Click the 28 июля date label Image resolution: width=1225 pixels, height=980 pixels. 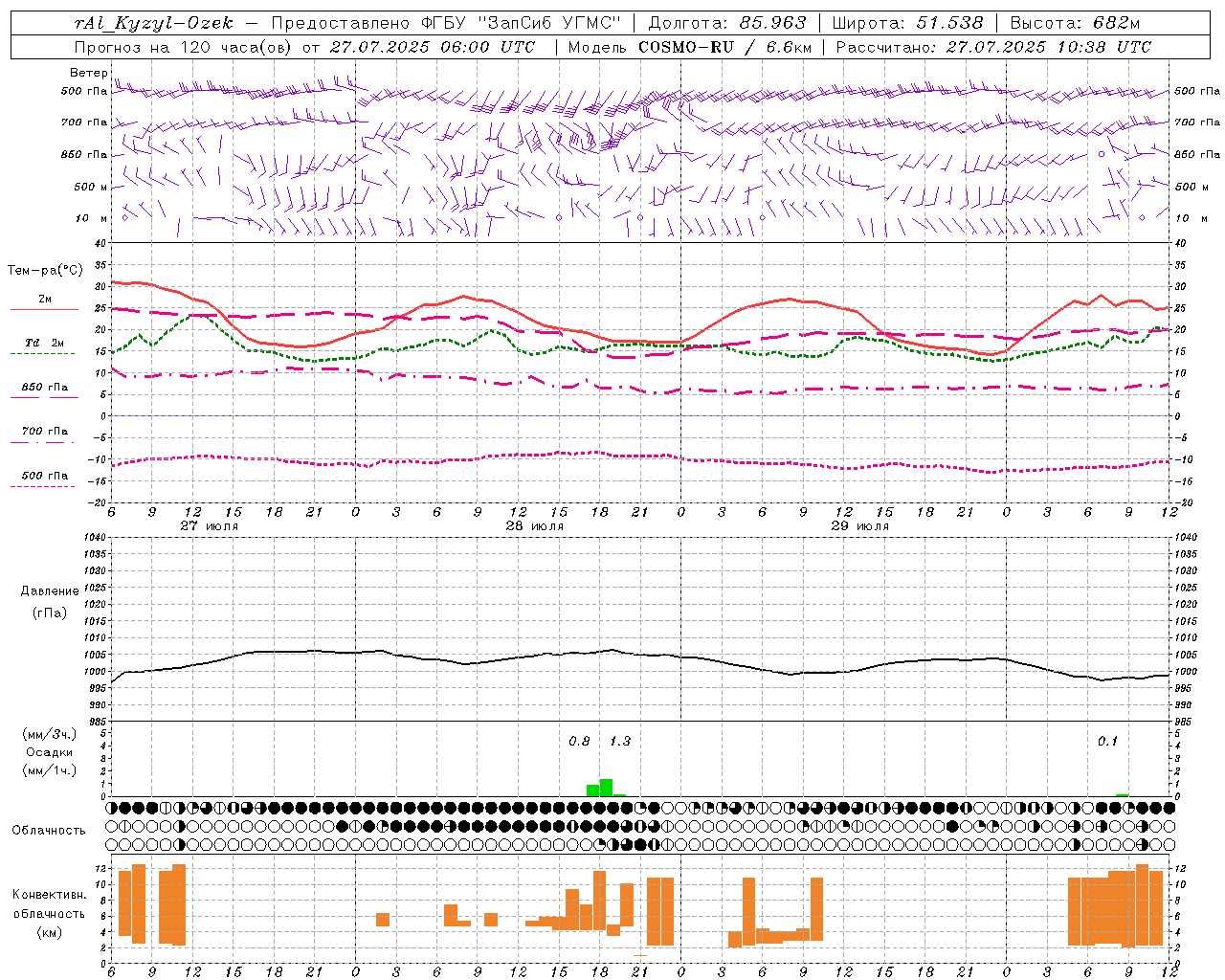pos(534,526)
